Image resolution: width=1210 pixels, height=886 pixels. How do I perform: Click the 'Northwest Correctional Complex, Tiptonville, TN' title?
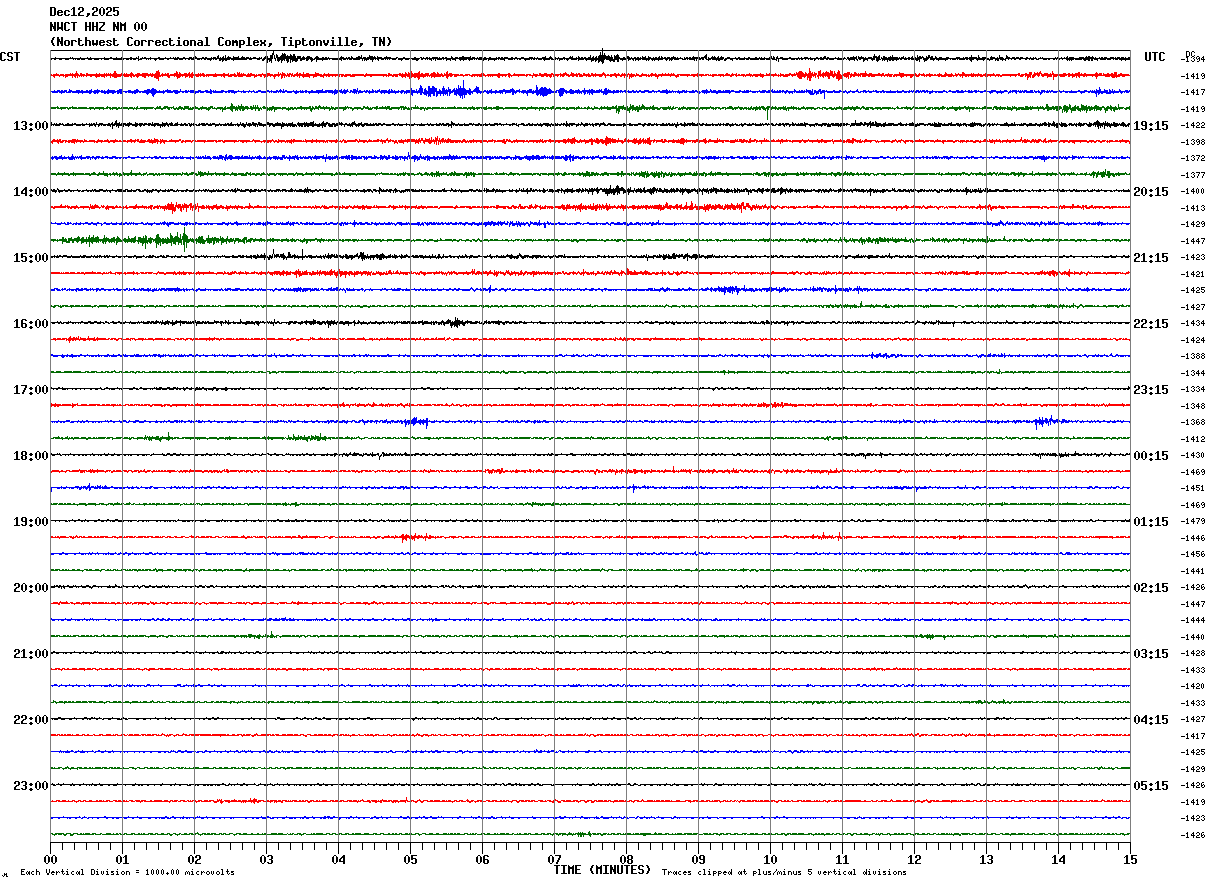(221, 42)
